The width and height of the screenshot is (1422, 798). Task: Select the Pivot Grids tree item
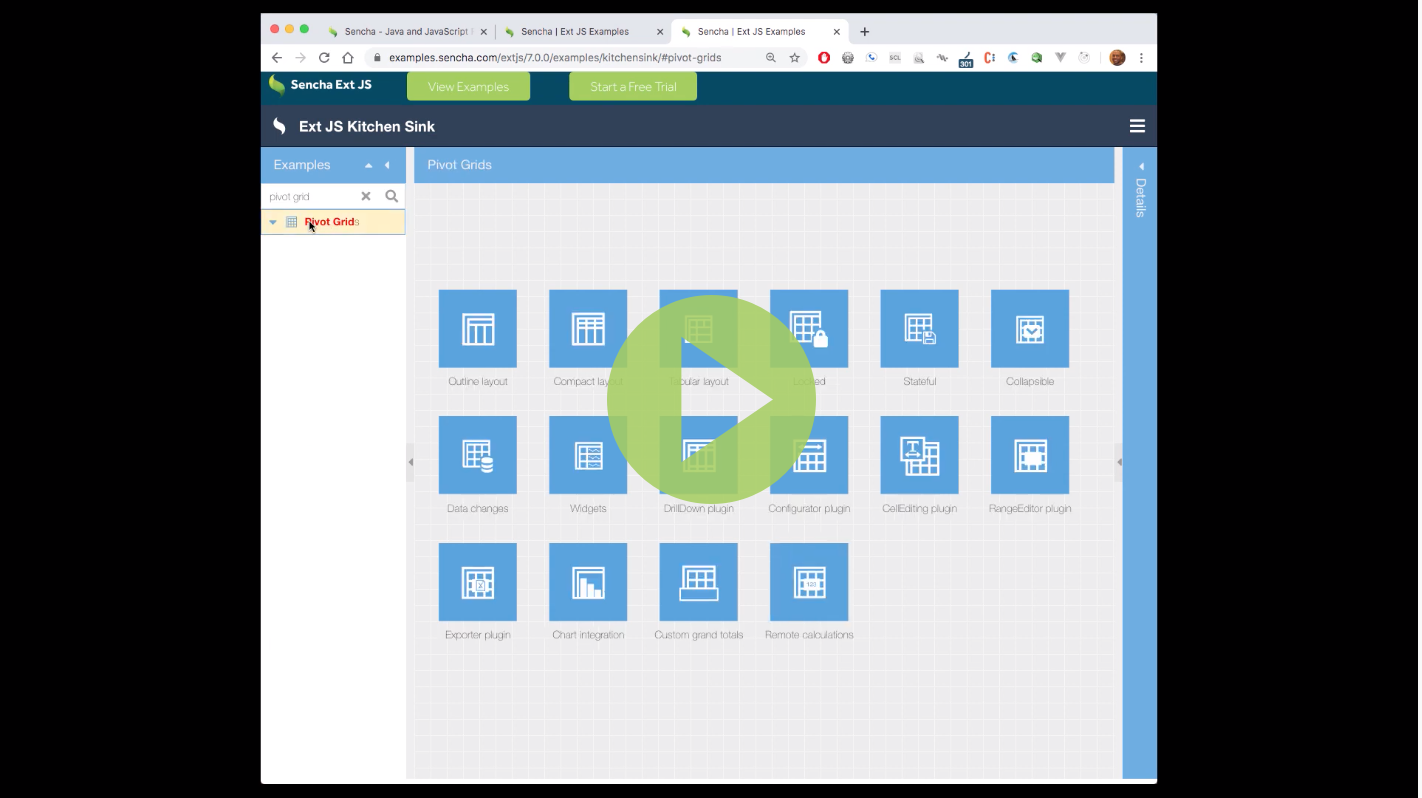click(333, 222)
